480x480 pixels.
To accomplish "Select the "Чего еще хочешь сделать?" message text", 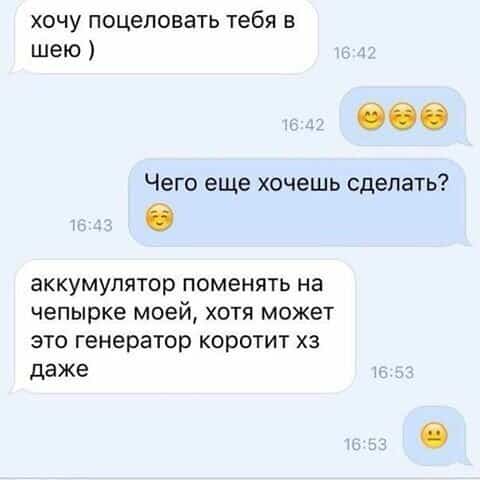I will click(x=296, y=184).
